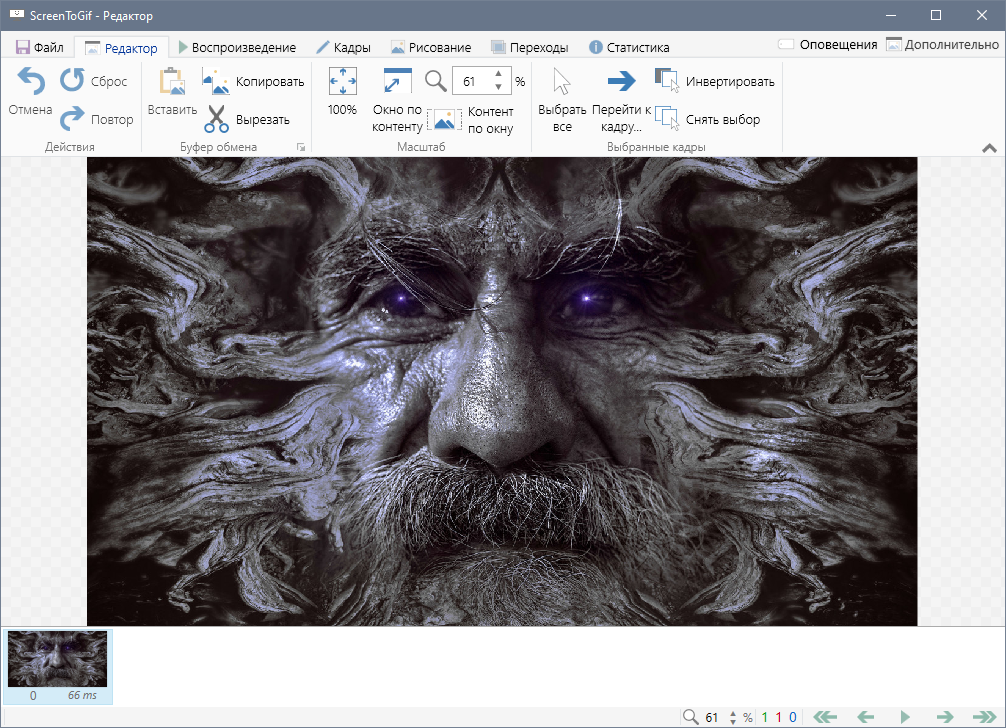Screen dimensions: 1006x728
Task: Open Оповещения notifications panel
Action: coord(827,44)
